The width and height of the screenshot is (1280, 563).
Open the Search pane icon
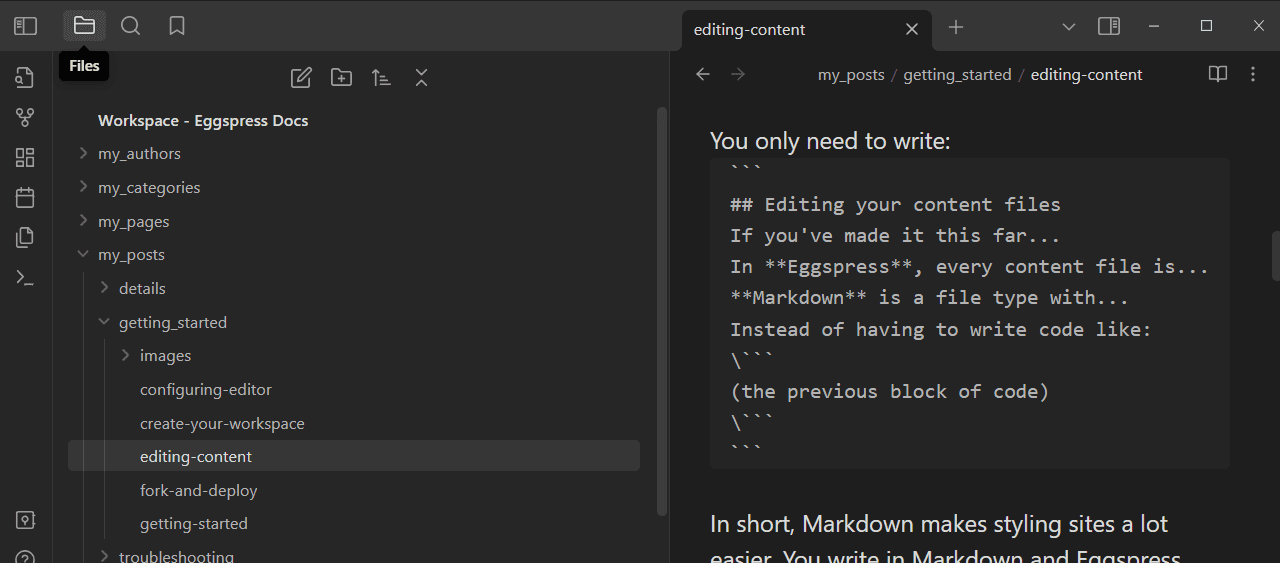tap(131, 26)
